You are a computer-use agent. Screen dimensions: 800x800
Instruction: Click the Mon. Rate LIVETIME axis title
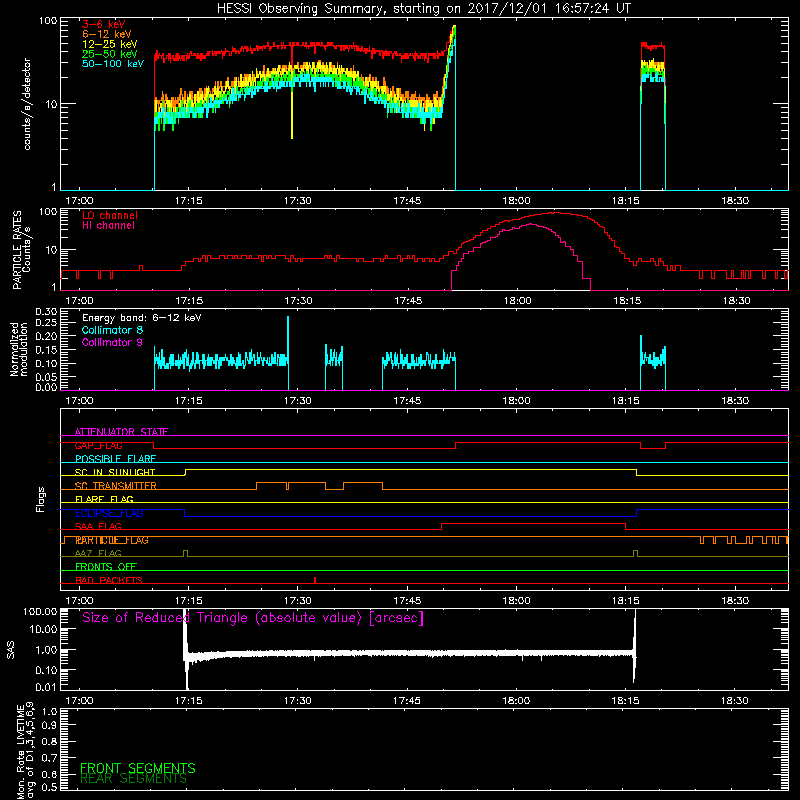point(25,751)
